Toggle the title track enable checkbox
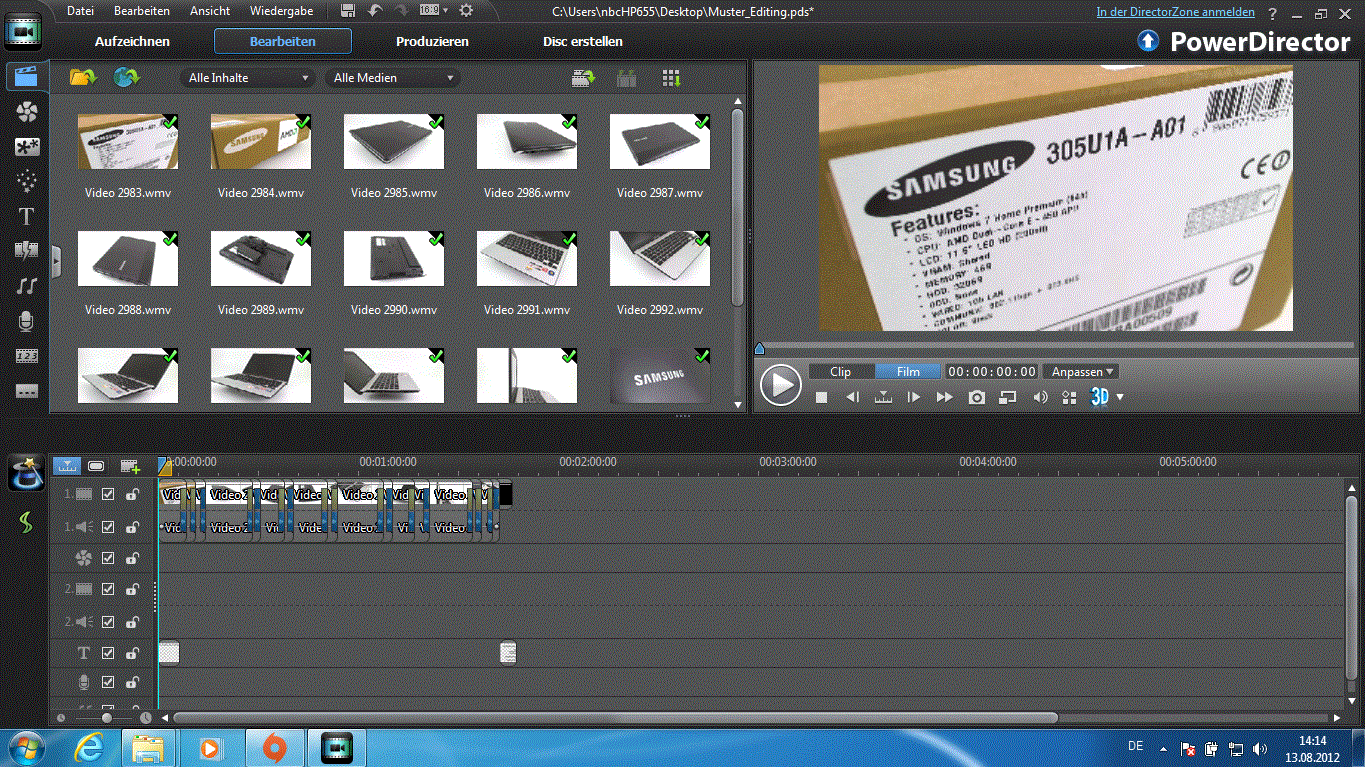Viewport: 1365px width, 767px height. coord(108,653)
